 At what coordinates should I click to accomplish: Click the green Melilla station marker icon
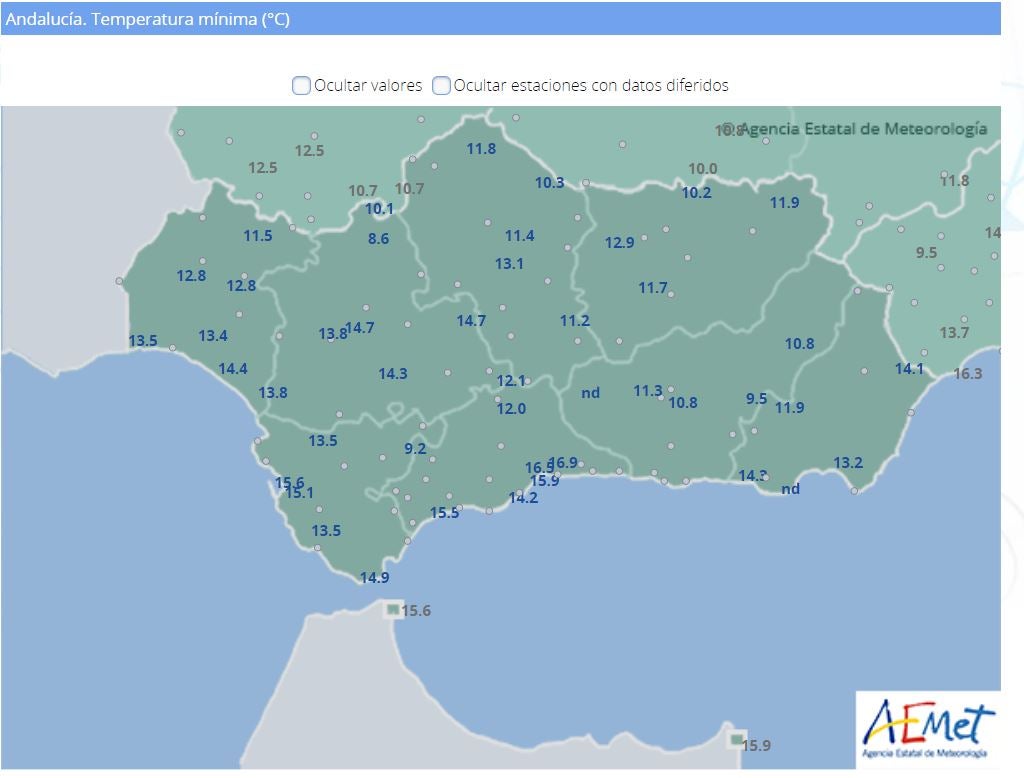point(737,740)
